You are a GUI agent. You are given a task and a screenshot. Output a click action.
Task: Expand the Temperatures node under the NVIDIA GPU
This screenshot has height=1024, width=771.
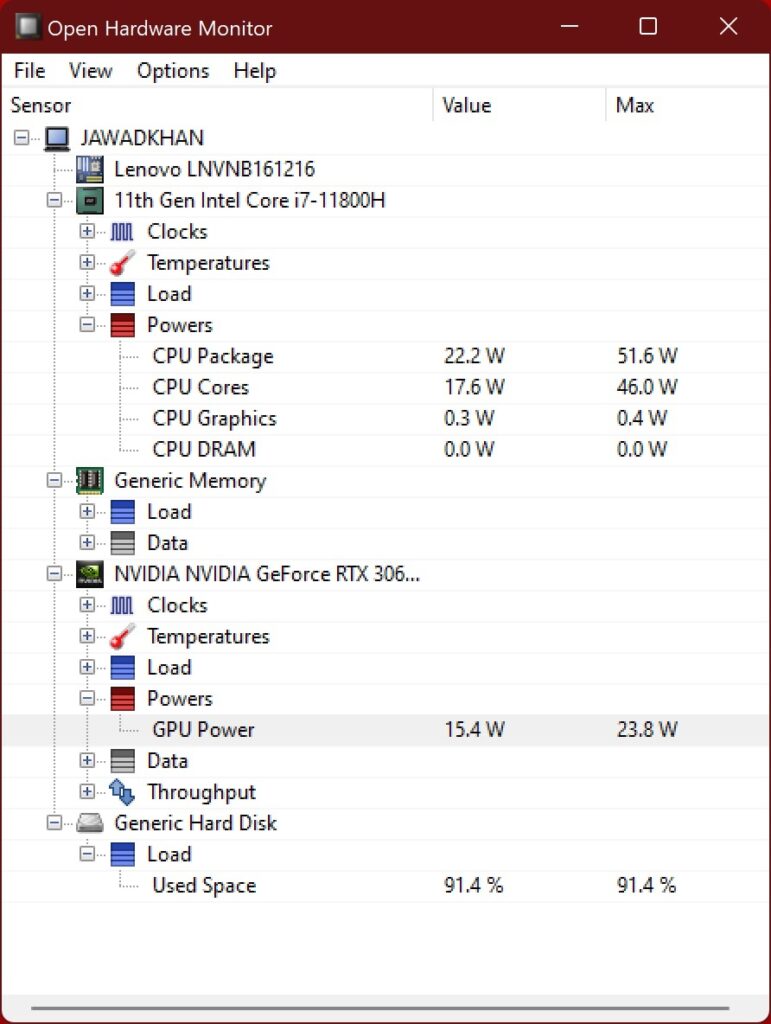87,636
